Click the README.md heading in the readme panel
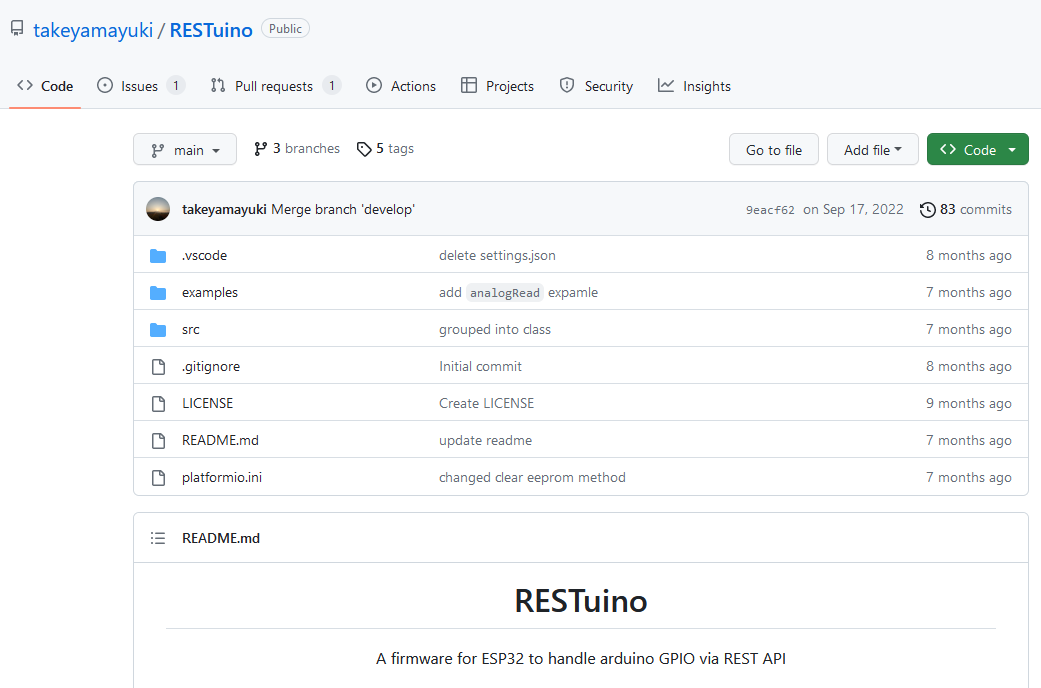Screen dimensions: 1041x688 click(221, 539)
